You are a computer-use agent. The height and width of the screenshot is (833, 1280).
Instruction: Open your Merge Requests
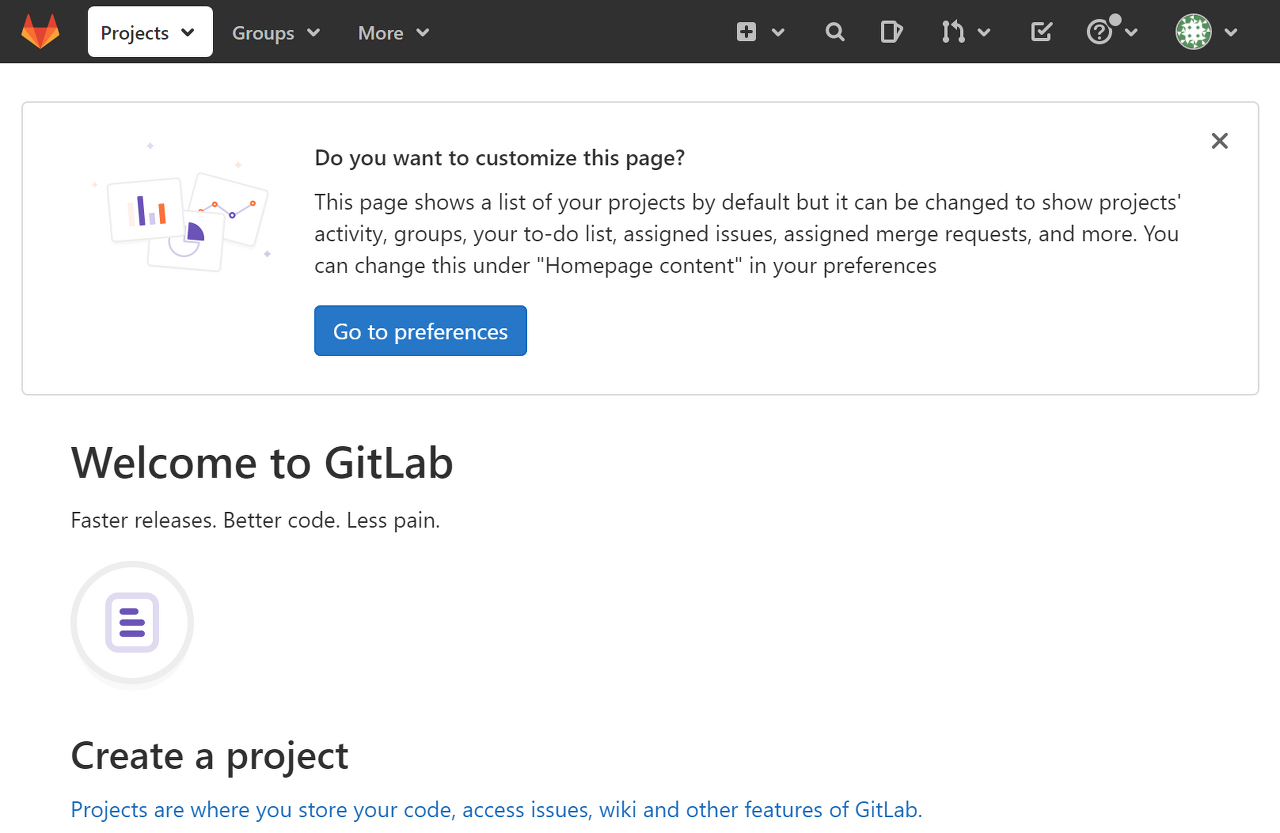956,31
